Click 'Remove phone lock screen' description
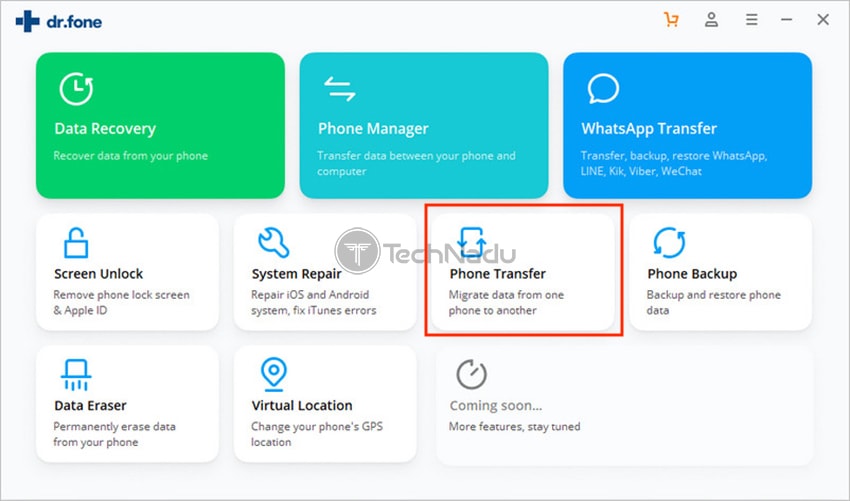This screenshot has width=850, height=501. tap(121, 303)
